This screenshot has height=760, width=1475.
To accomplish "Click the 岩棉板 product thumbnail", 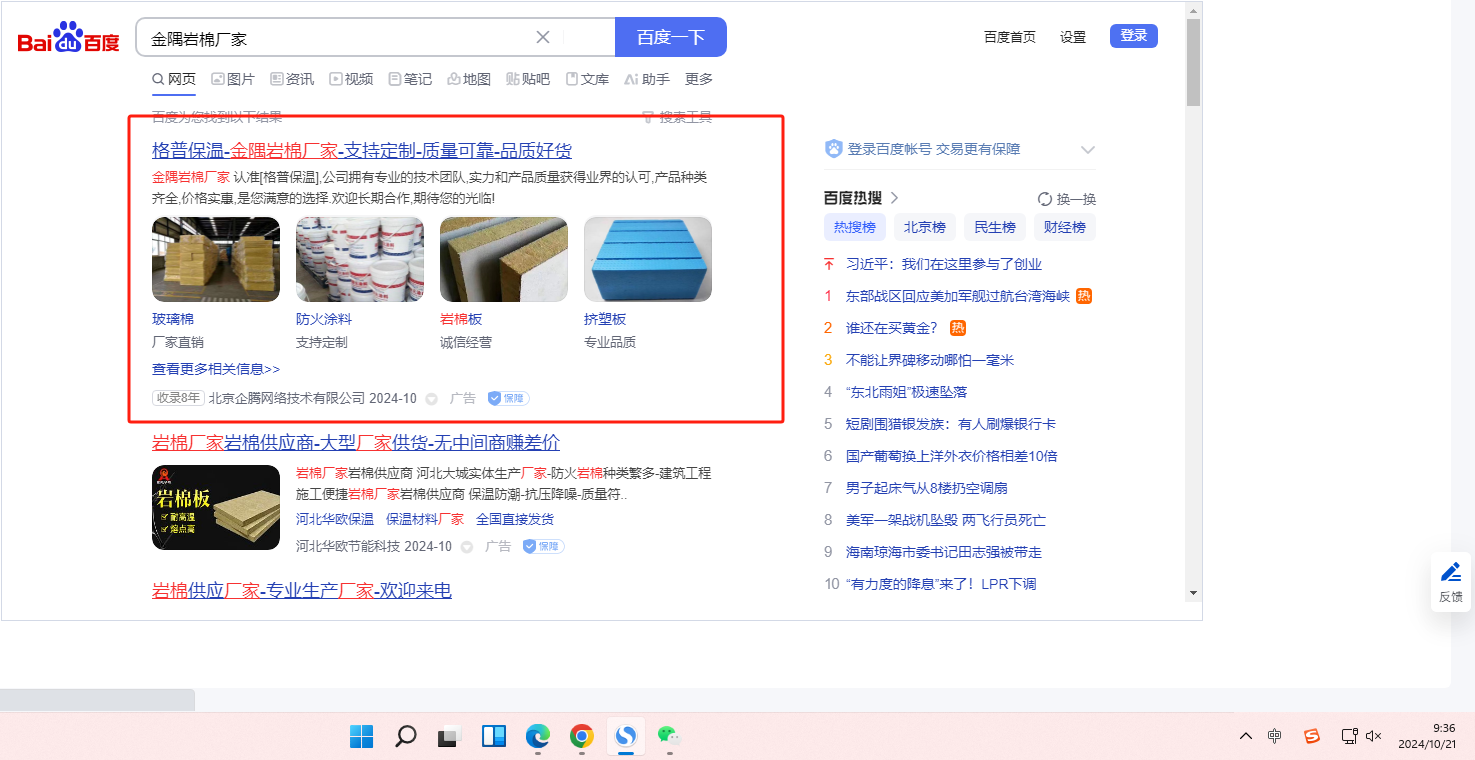I will pyautogui.click(x=504, y=259).
